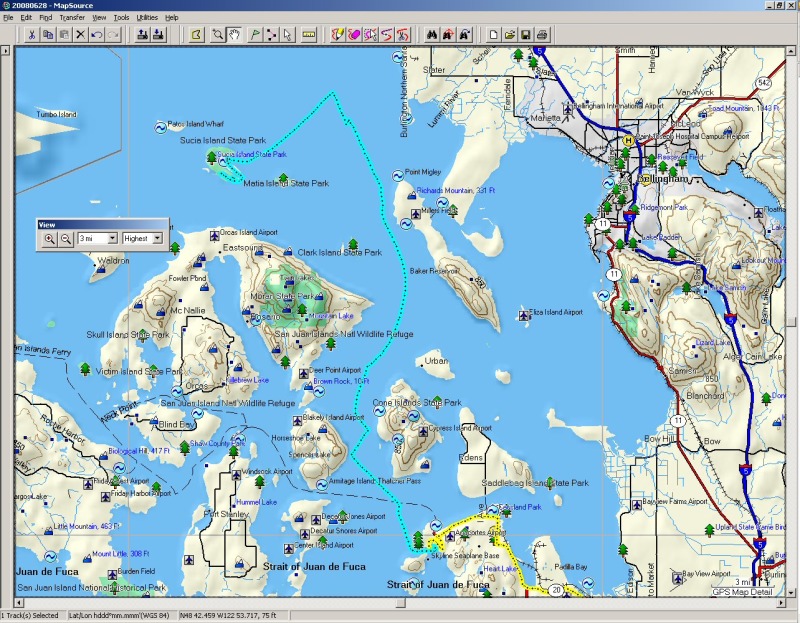Click the Cut scissors toolbar icon

click(32, 35)
